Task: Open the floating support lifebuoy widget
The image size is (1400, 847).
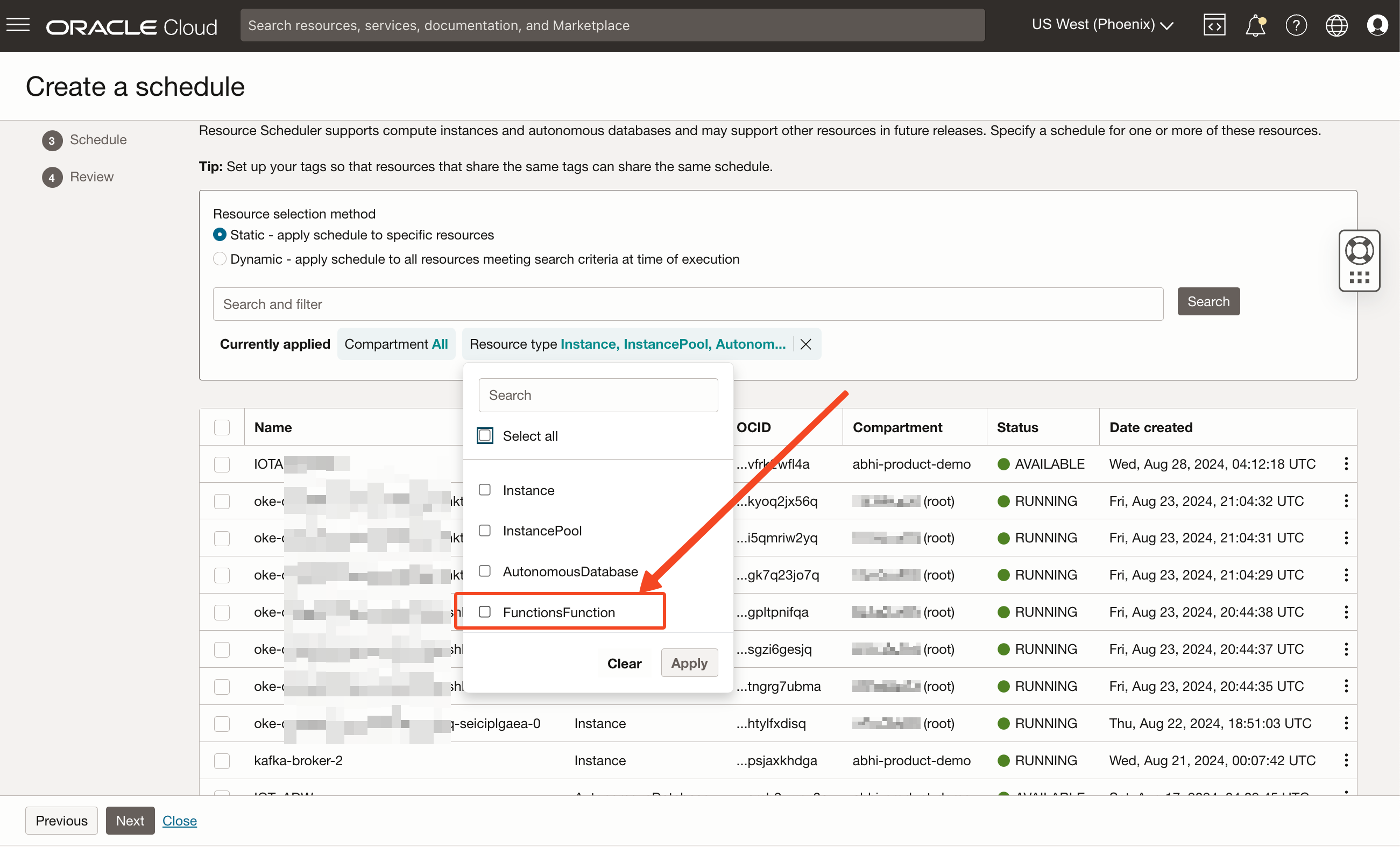Action: (x=1359, y=251)
